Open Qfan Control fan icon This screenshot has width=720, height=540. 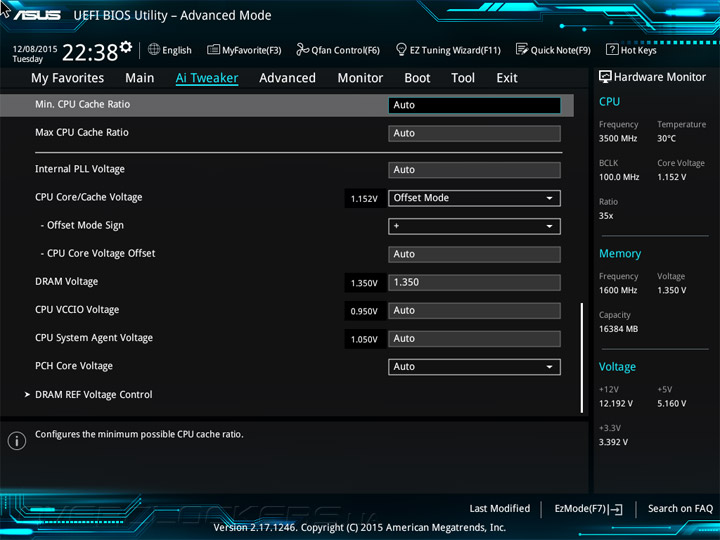coord(302,49)
